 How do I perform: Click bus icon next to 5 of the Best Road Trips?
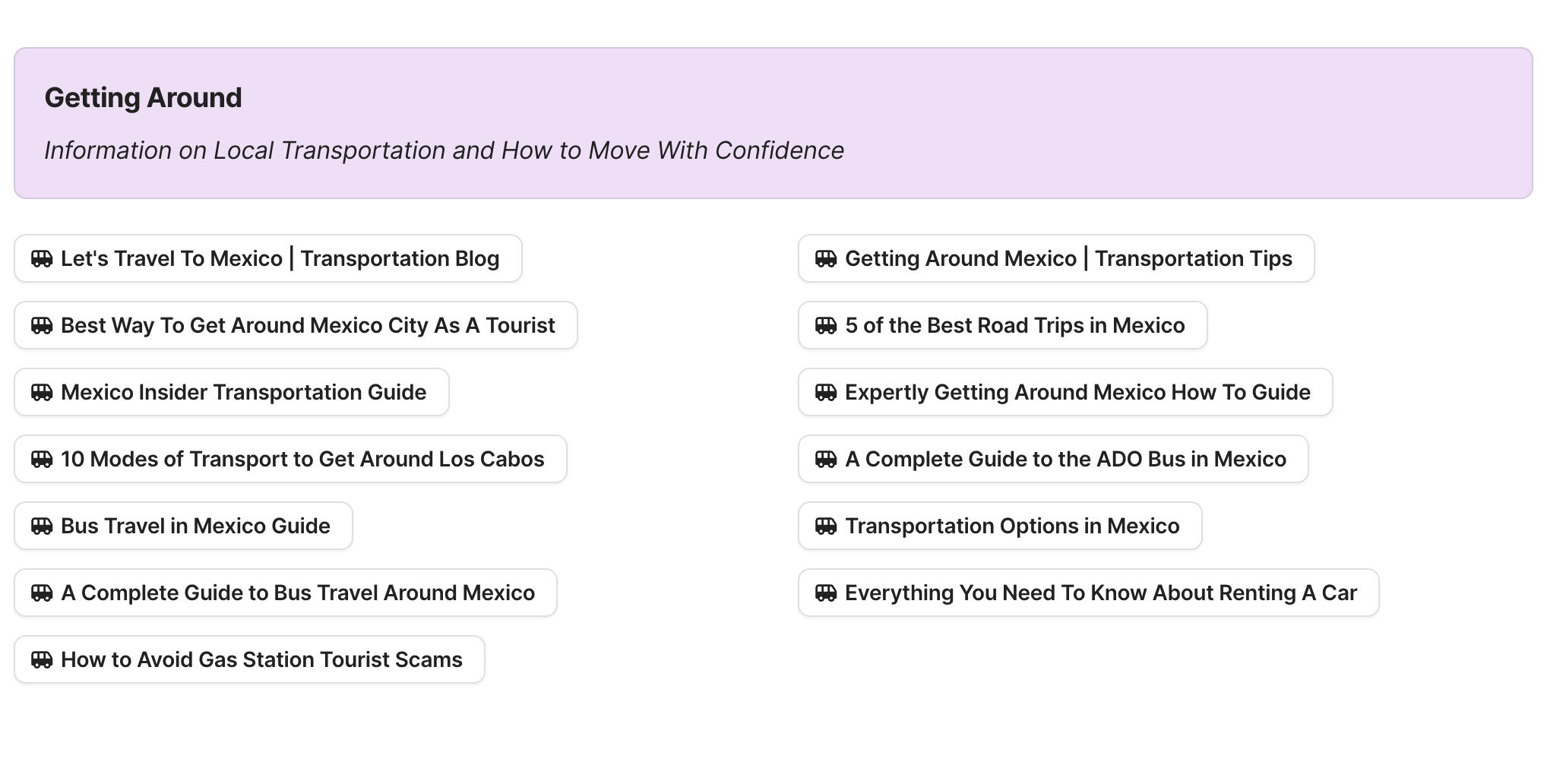tap(826, 326)
